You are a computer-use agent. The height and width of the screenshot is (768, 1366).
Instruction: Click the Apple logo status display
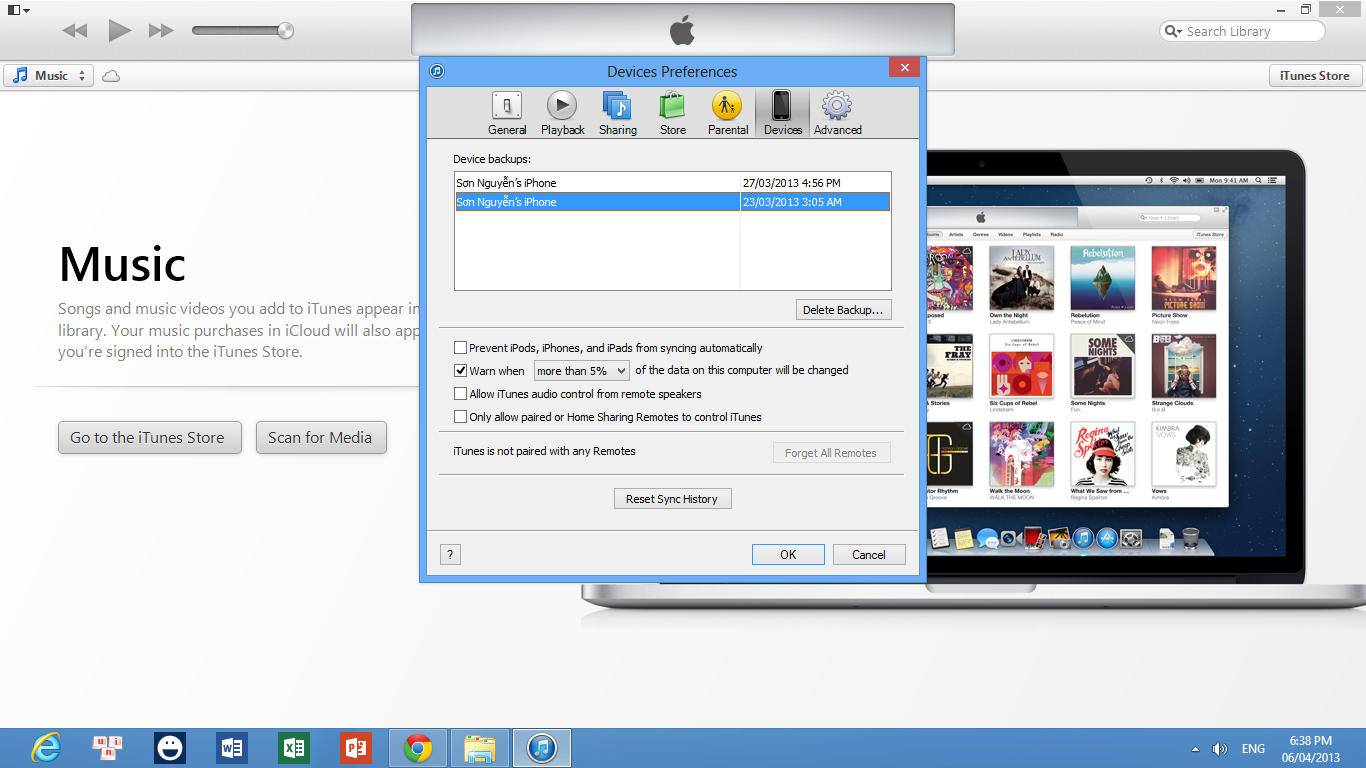tap(682, 30)
